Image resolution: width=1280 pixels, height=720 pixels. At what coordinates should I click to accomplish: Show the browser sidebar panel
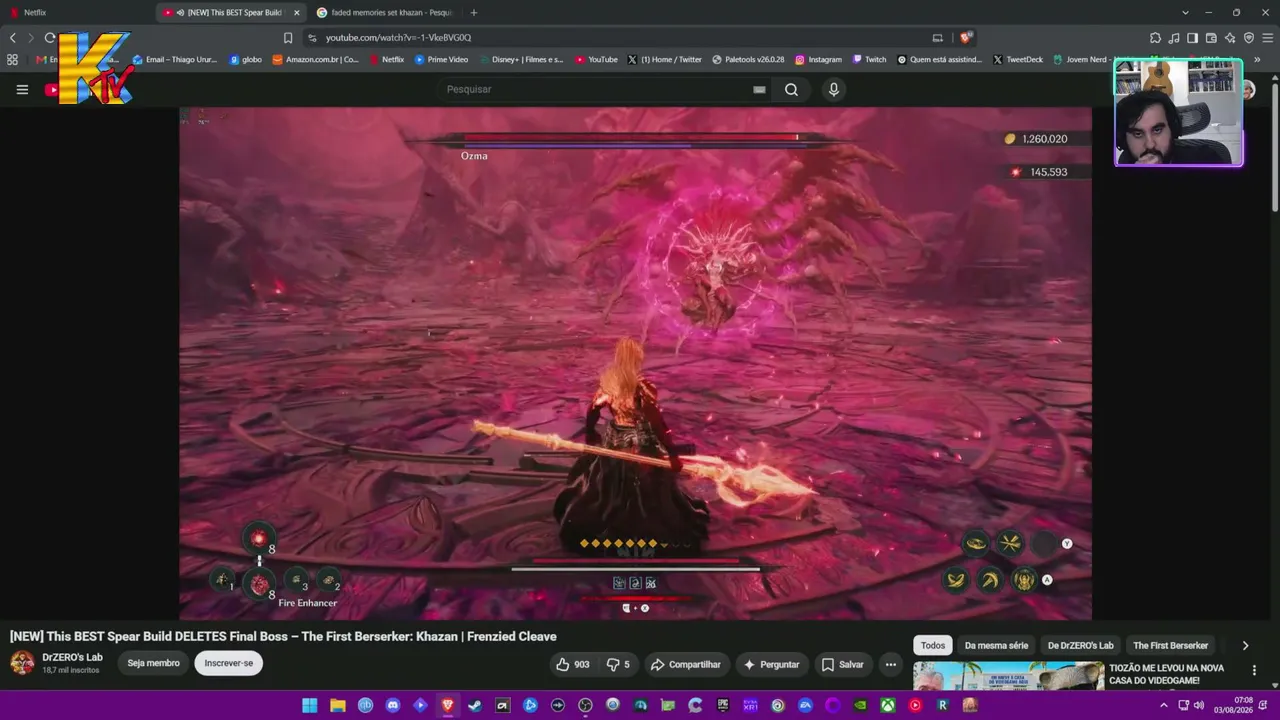pos(1192,38)
